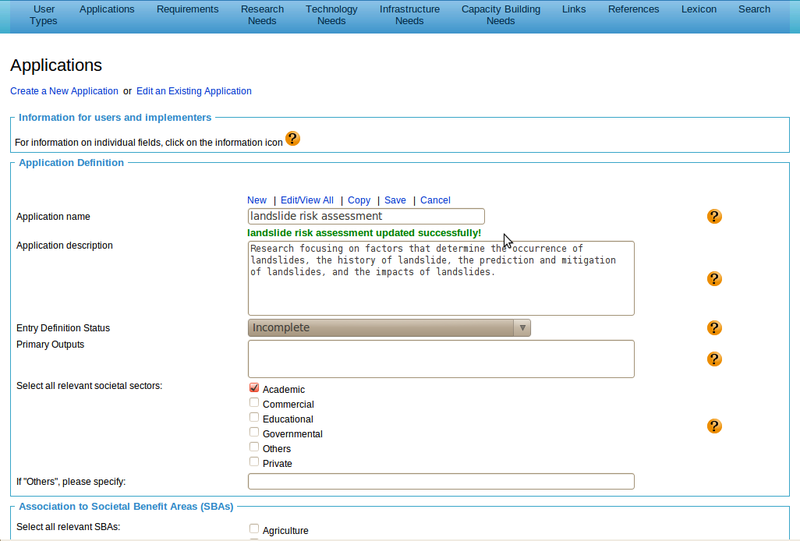Click Create a New Application link

[64, 91]
